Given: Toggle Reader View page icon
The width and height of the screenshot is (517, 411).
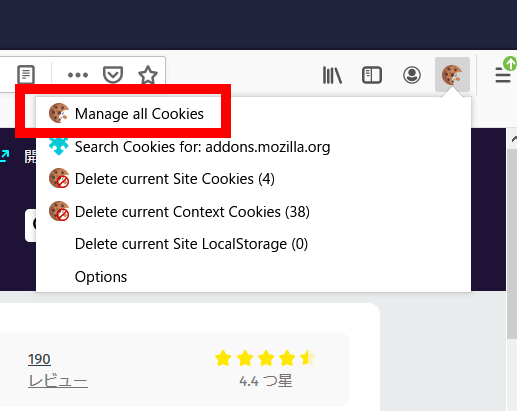Looking at the screenshot, I should click(x=26, y=75).
